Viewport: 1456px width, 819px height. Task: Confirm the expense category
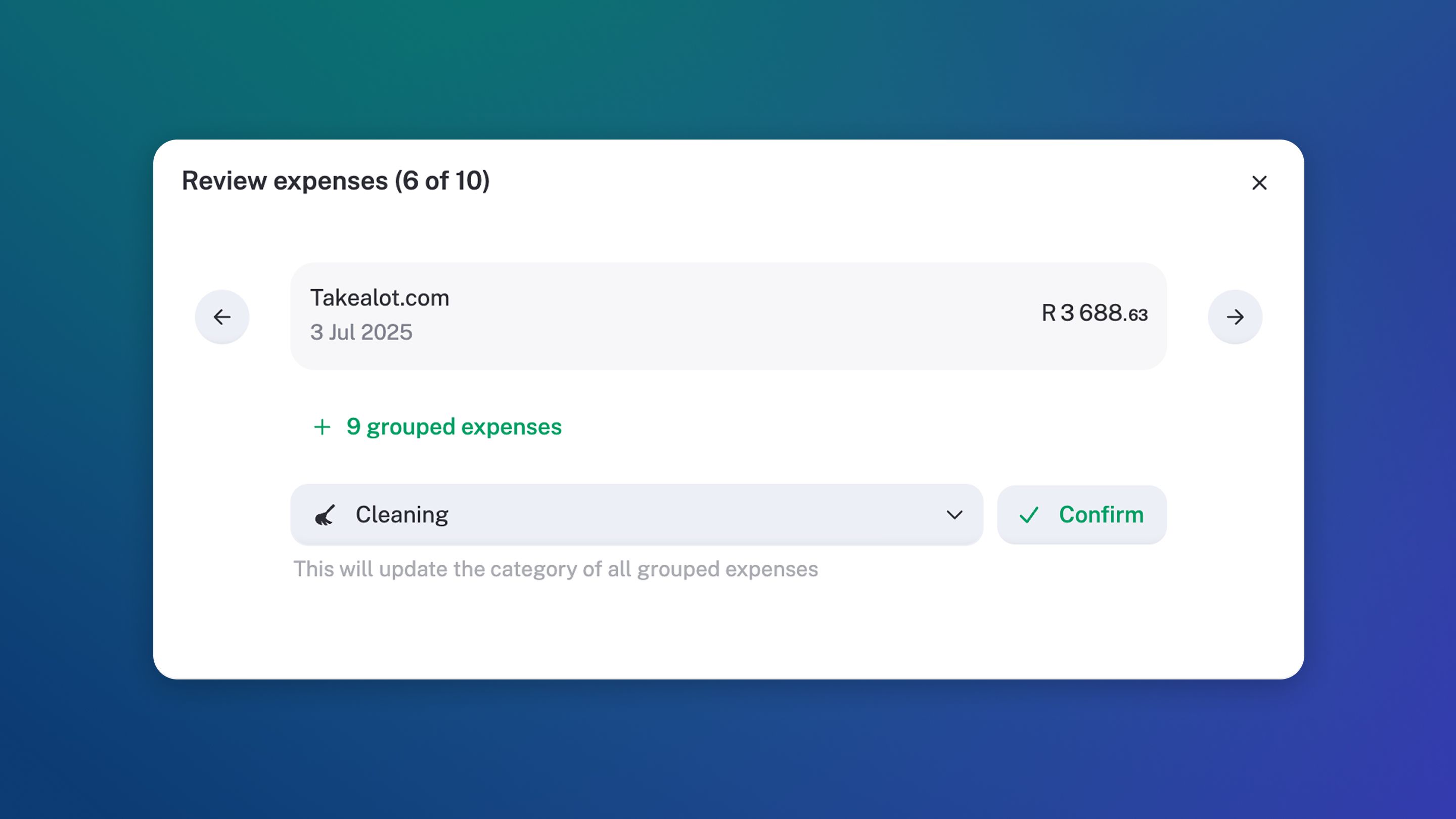tap(1082, 514)
